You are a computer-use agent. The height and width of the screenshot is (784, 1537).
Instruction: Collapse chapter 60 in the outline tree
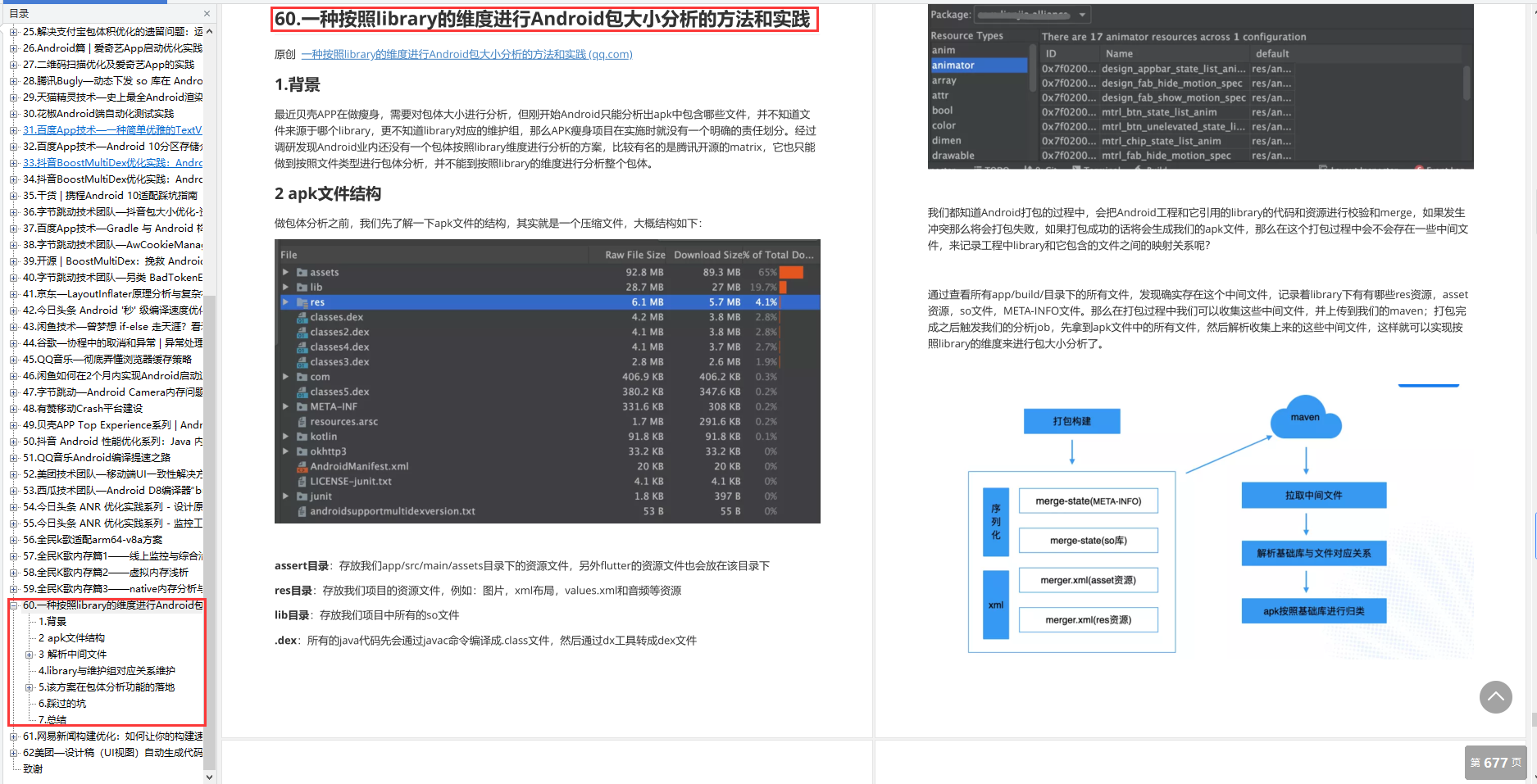(14, 605)
